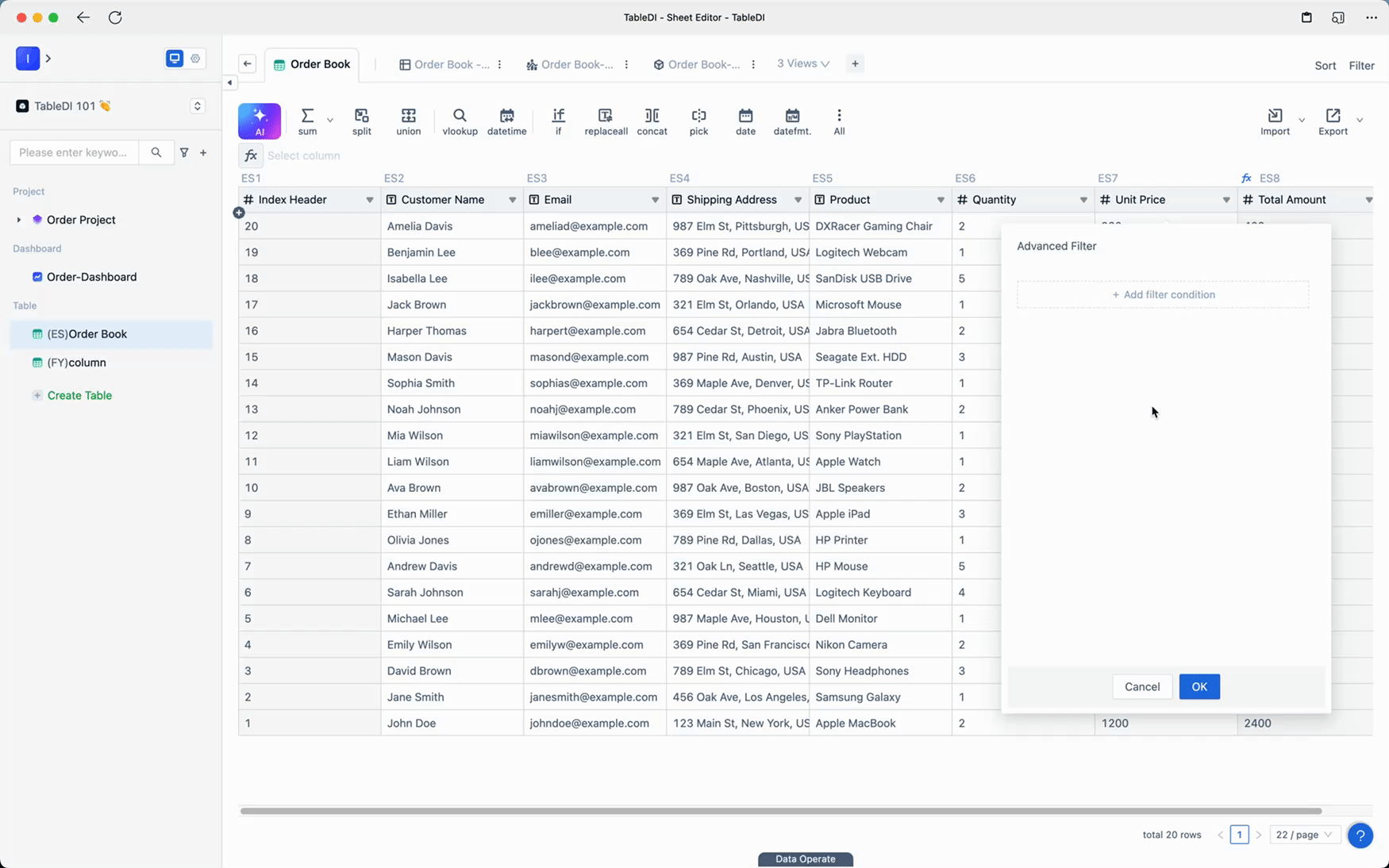Add new item with sidebar plus
Screen dimensions: 1389x868
point(203,152)
